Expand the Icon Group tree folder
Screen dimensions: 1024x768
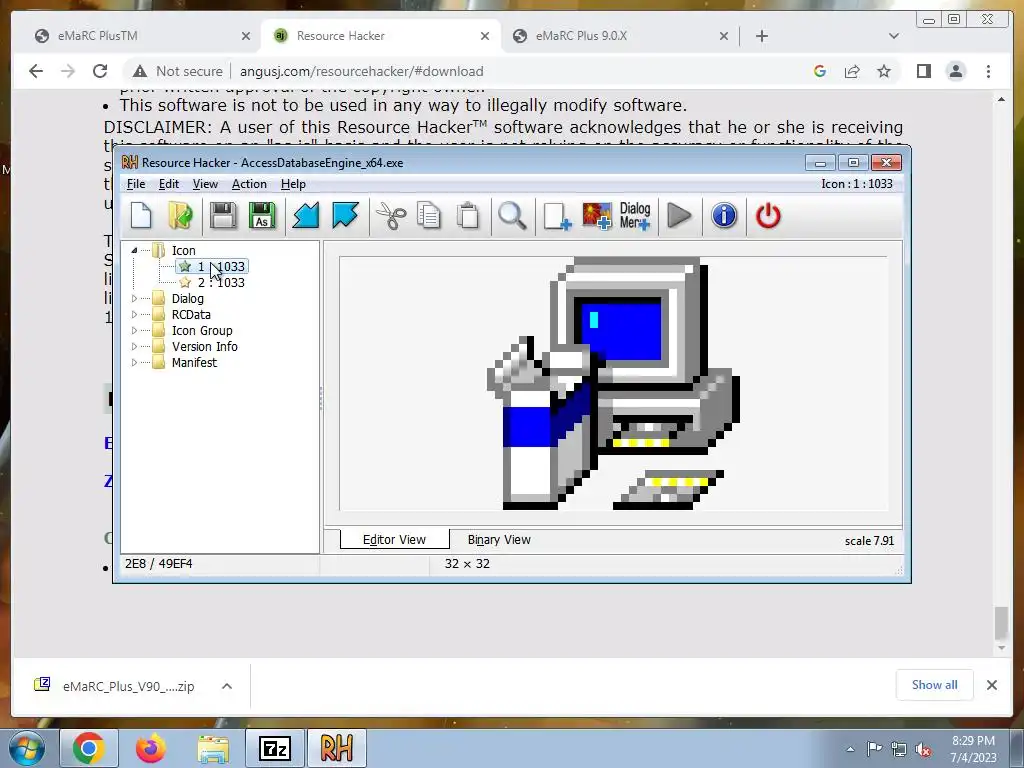click(134, 330)
